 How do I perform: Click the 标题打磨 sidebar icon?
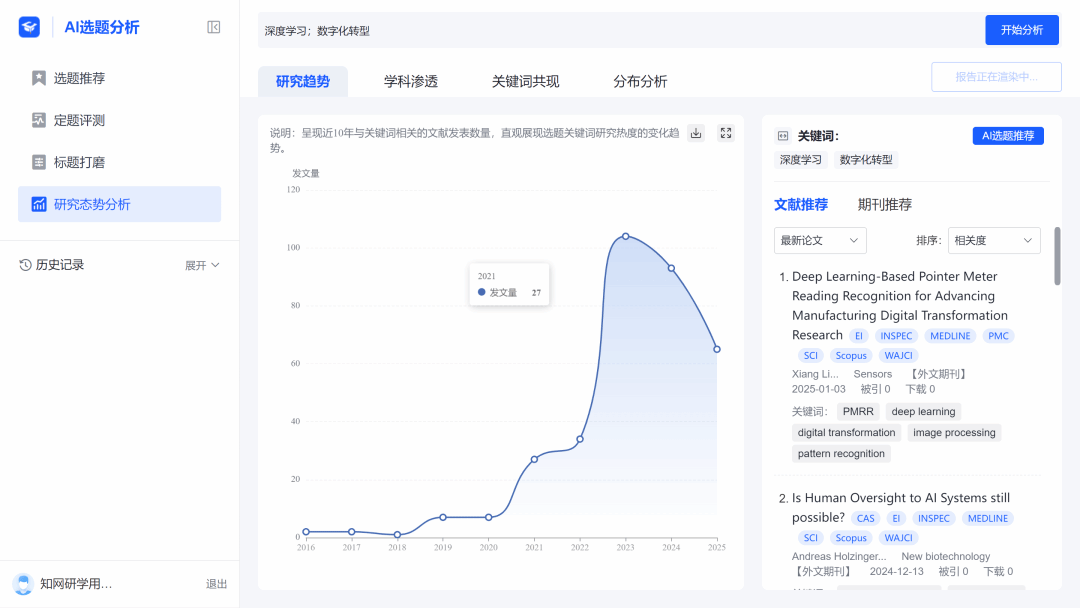[39, 162]
